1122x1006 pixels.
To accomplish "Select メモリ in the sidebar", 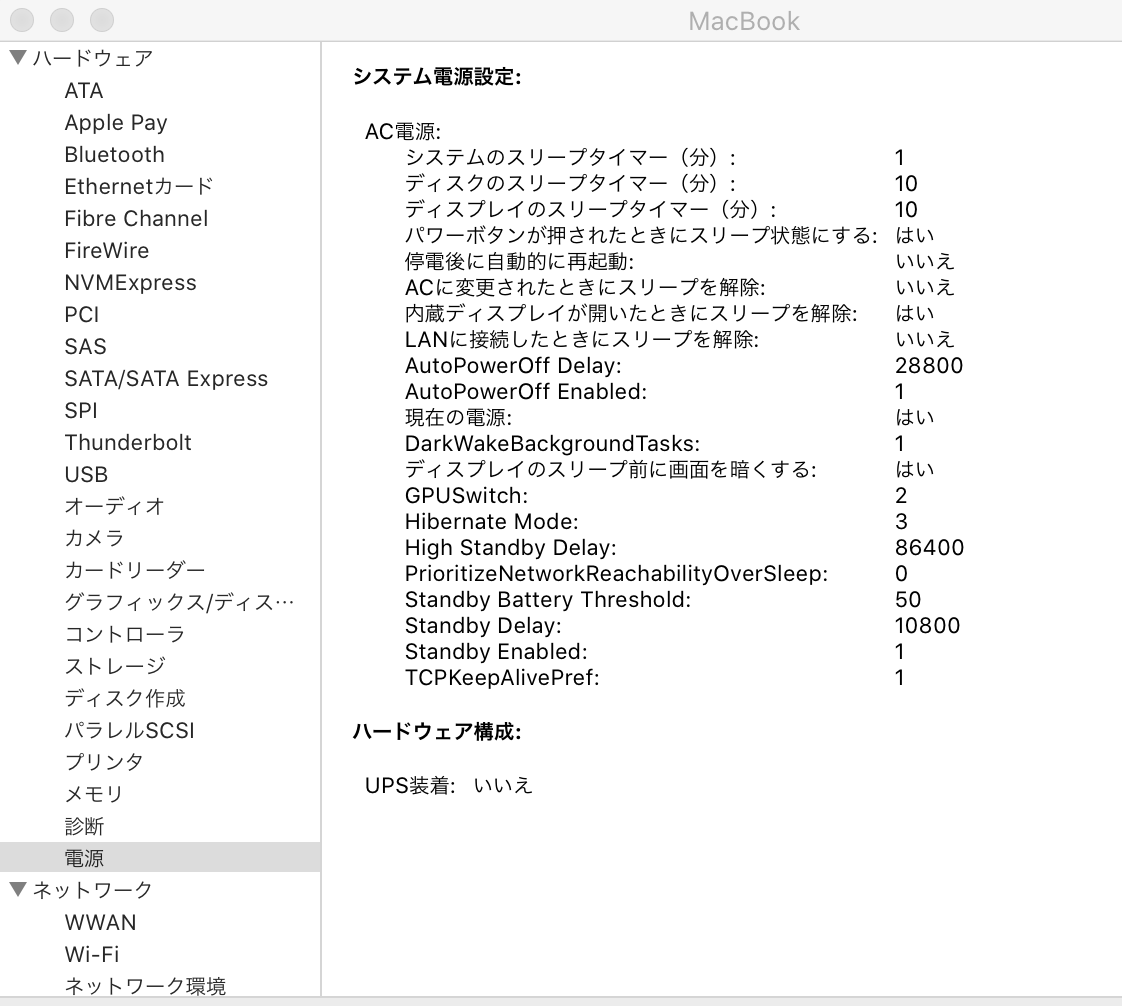I will click(94, 794).
